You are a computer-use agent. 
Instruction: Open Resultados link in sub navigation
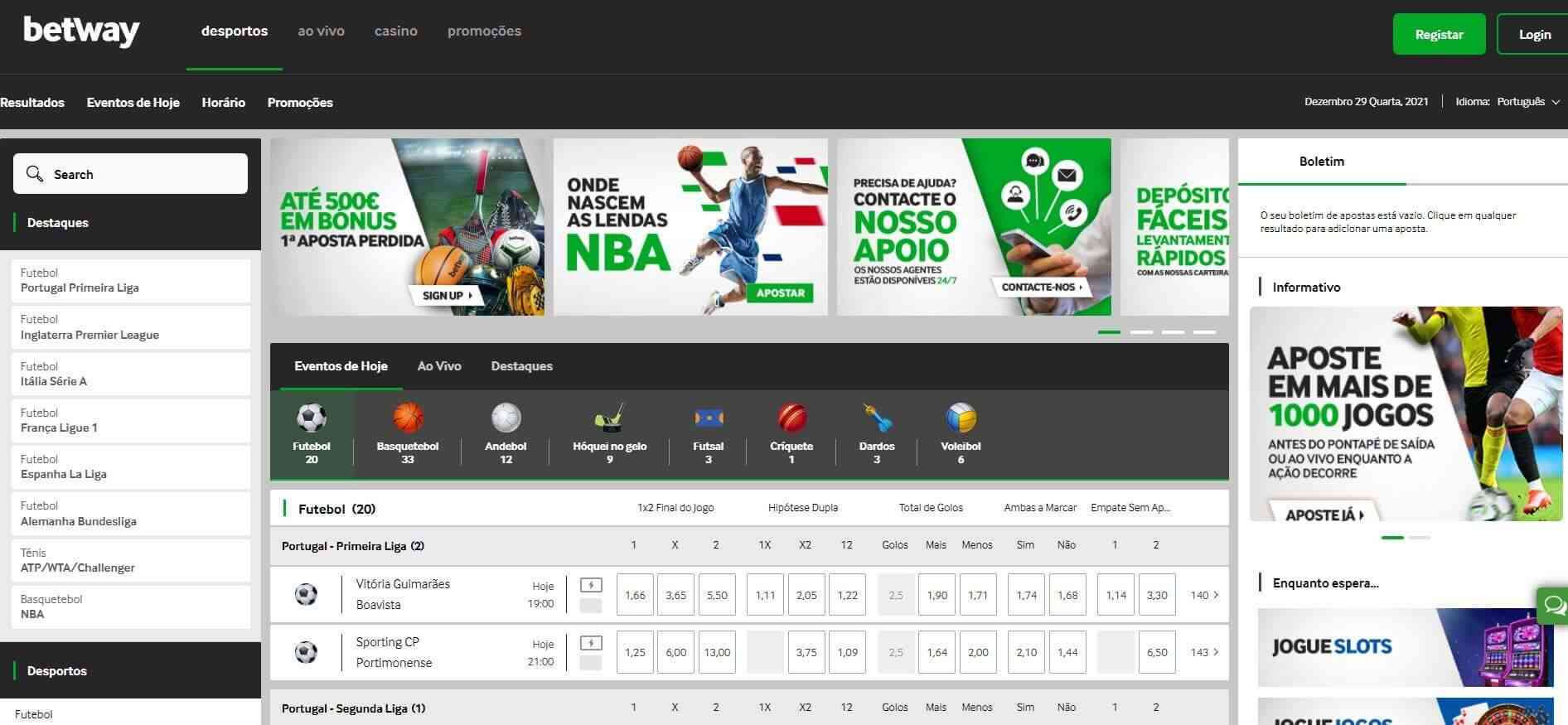(32, 102)
